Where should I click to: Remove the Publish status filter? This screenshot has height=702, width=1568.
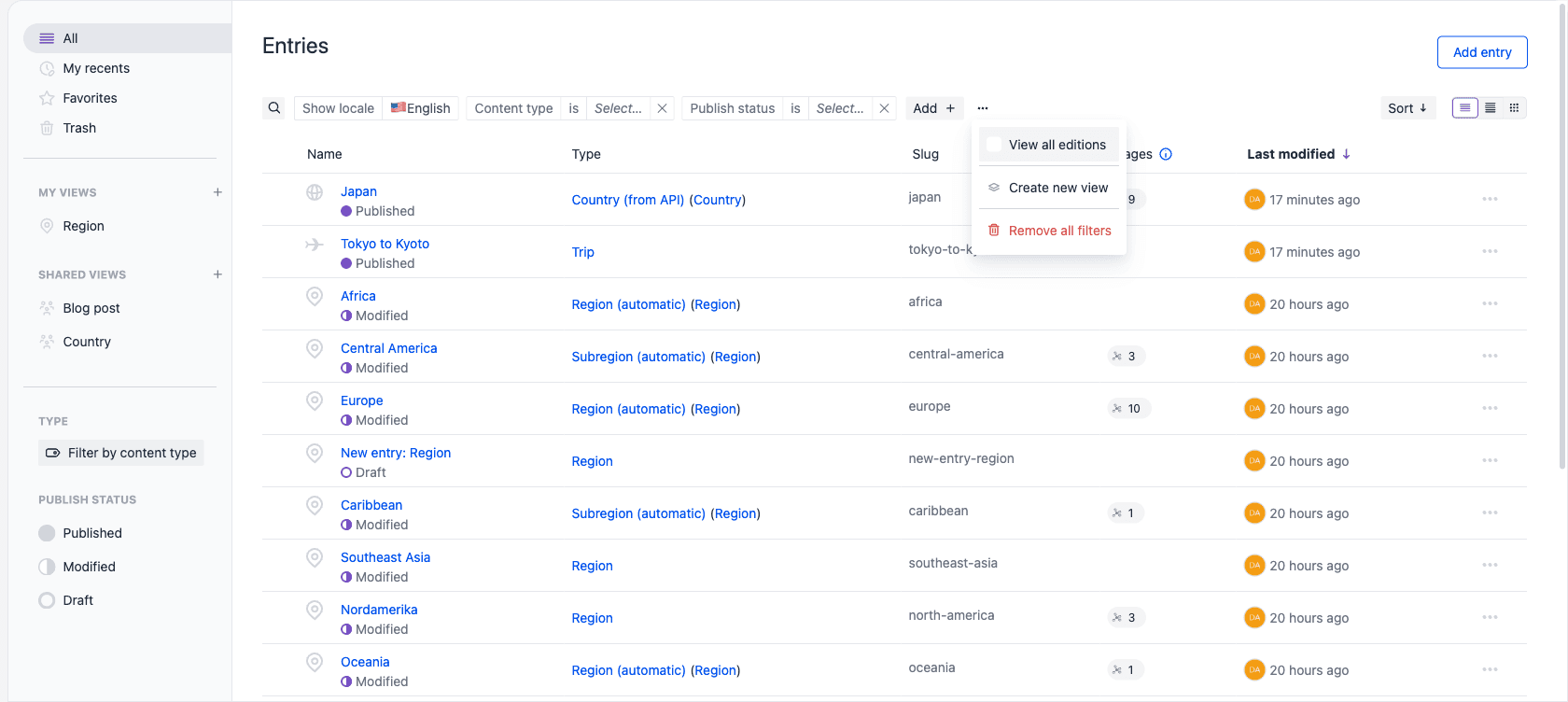884,108
